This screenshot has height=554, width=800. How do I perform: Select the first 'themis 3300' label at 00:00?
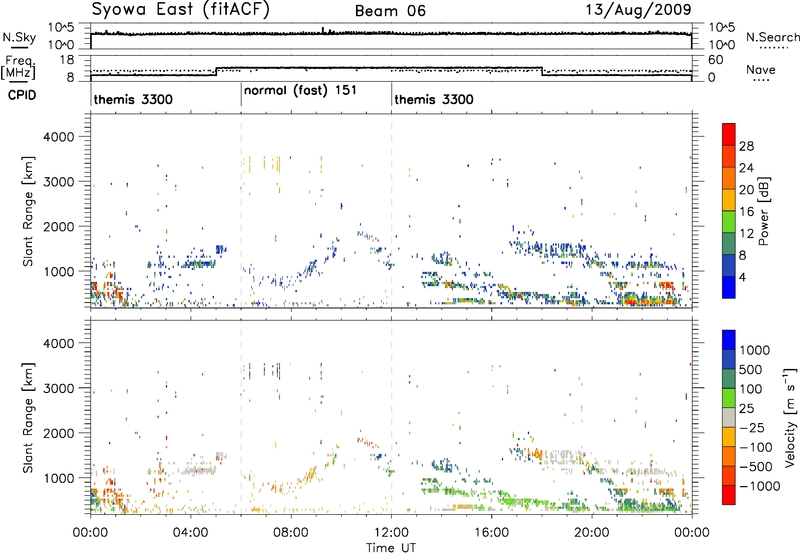coord(133,99)
